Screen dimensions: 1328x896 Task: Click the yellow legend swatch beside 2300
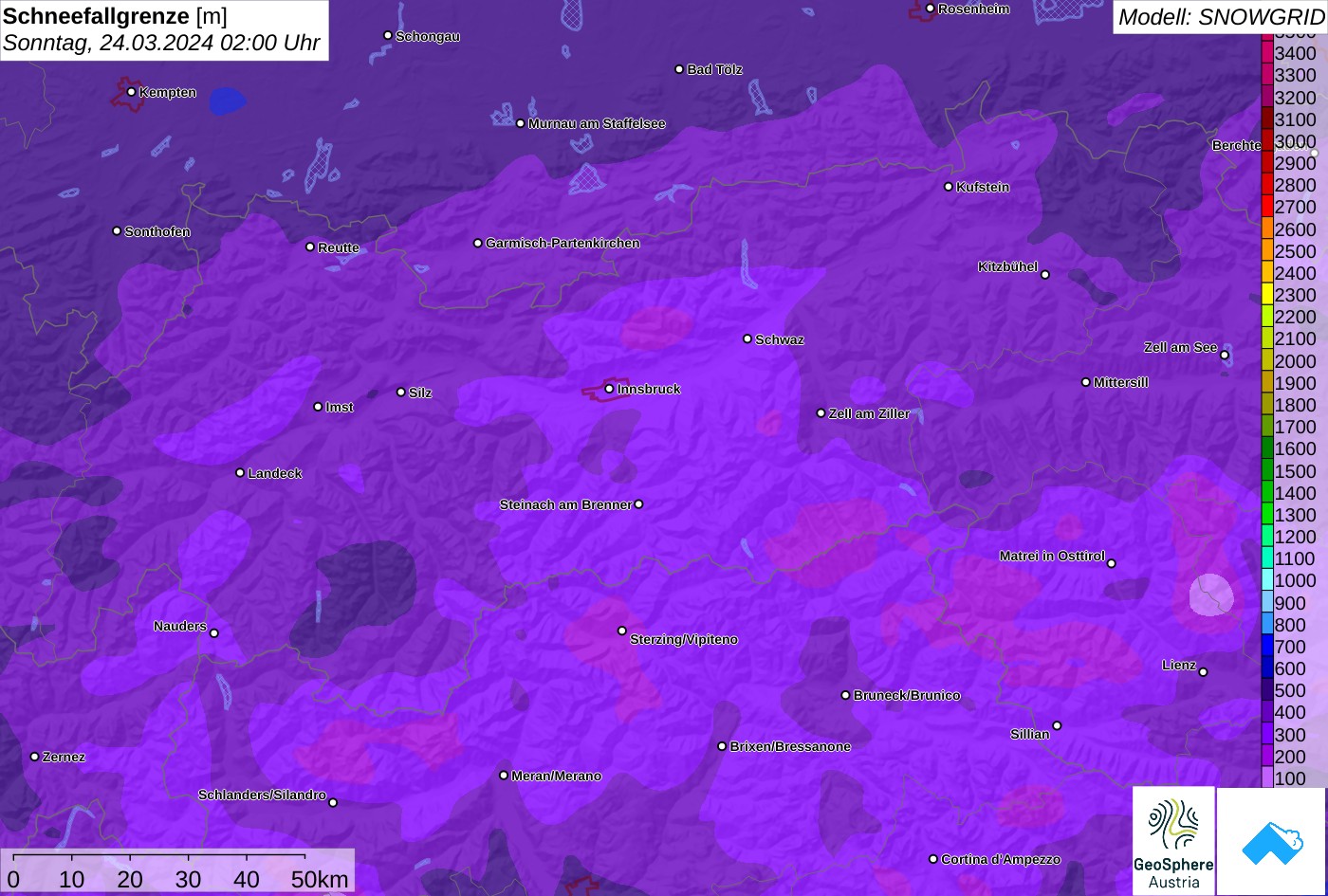click(1266, 295)
